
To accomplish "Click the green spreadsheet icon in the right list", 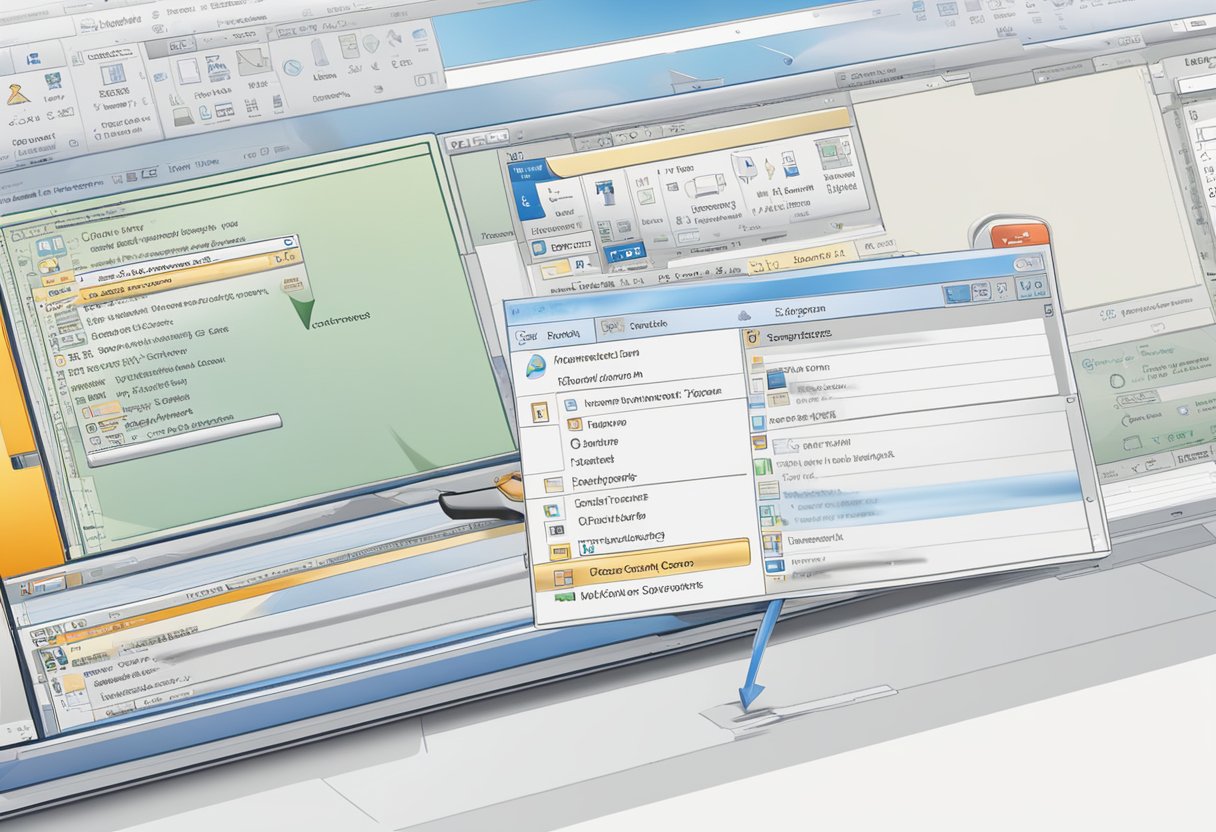I will [x=763, y=466].
